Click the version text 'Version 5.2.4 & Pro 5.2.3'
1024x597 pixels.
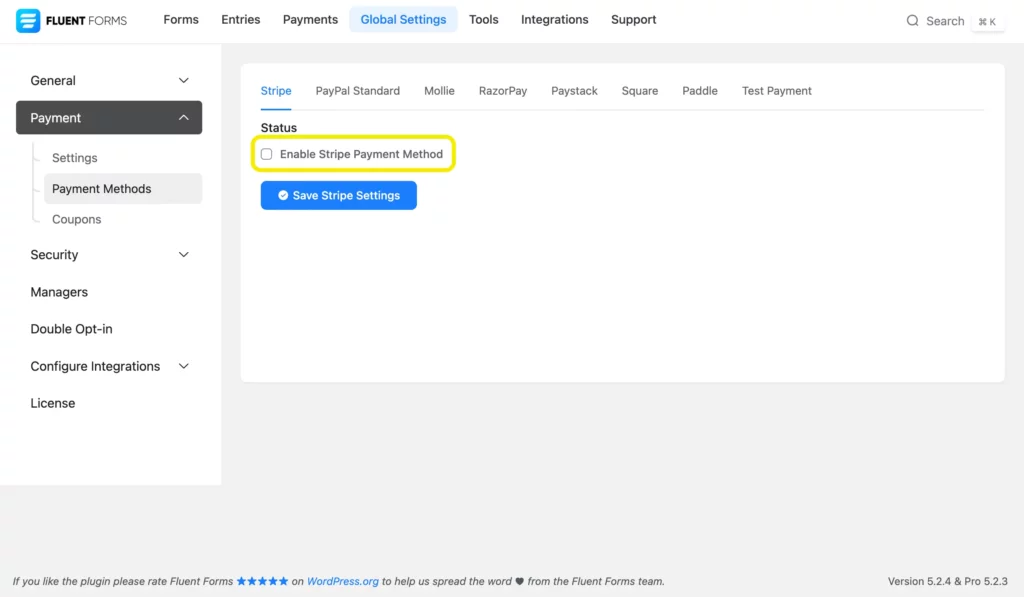(x=948, y=581)
